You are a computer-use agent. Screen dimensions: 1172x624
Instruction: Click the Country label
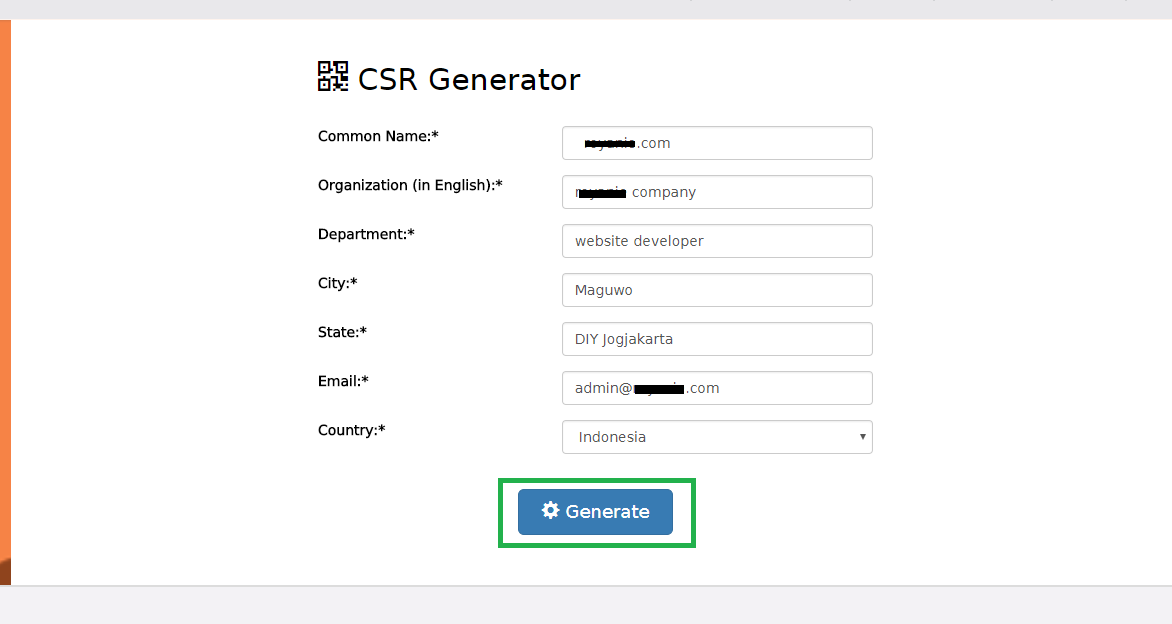[351, 430]
